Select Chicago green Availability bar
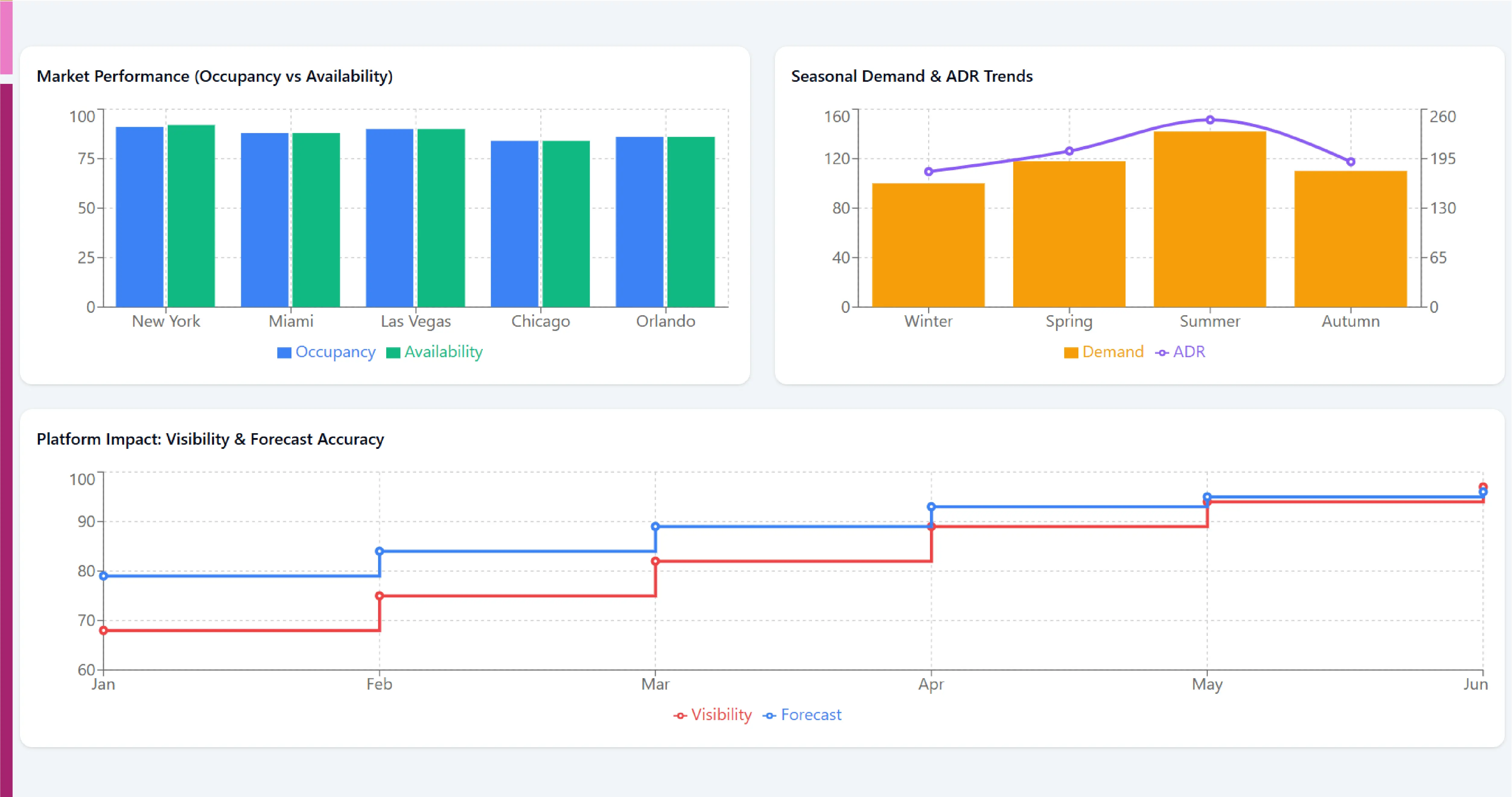The image size is (1512, 797). (x=566, y=224)
